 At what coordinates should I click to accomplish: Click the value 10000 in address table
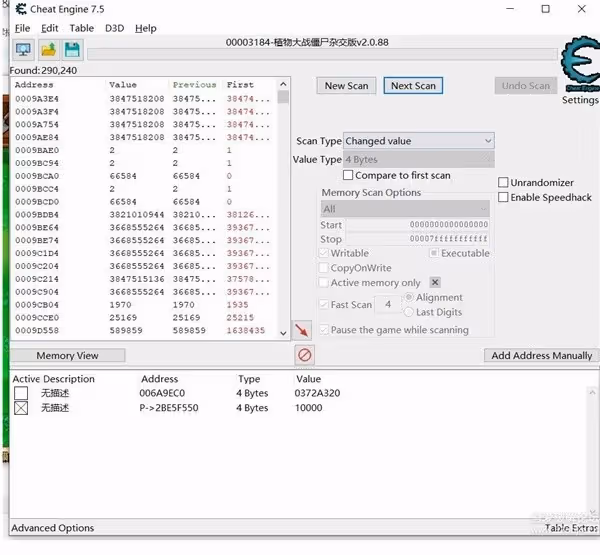(308, 408)
